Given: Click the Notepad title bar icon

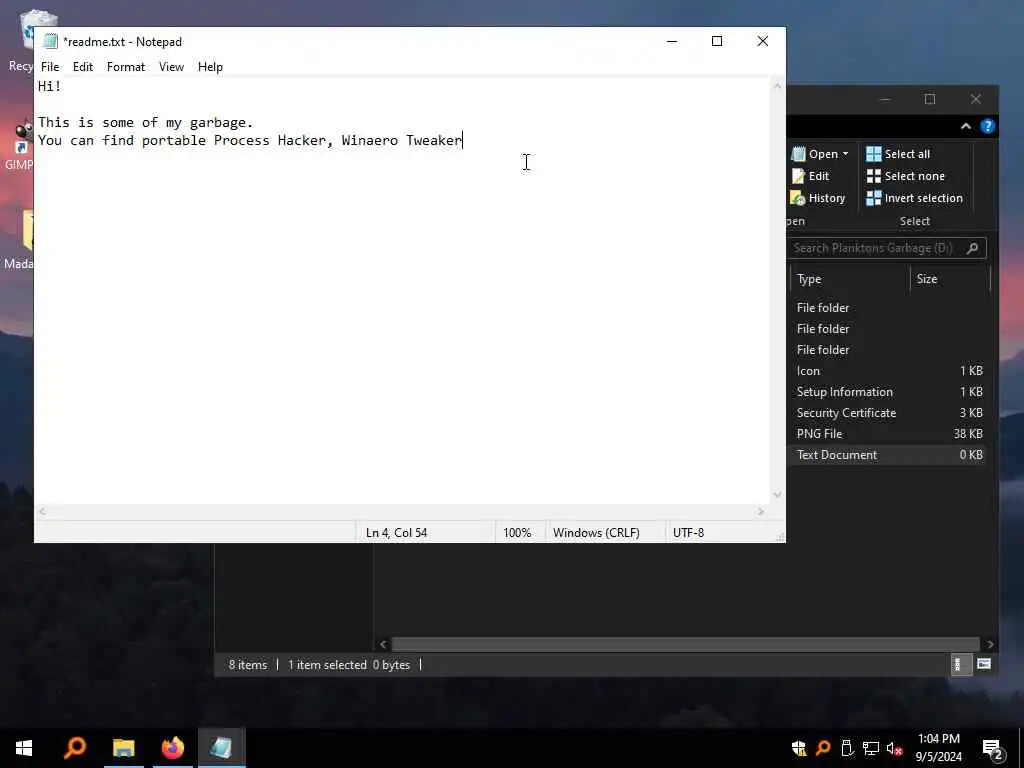Looking at the screenshot, I should (x=50, y=42).
